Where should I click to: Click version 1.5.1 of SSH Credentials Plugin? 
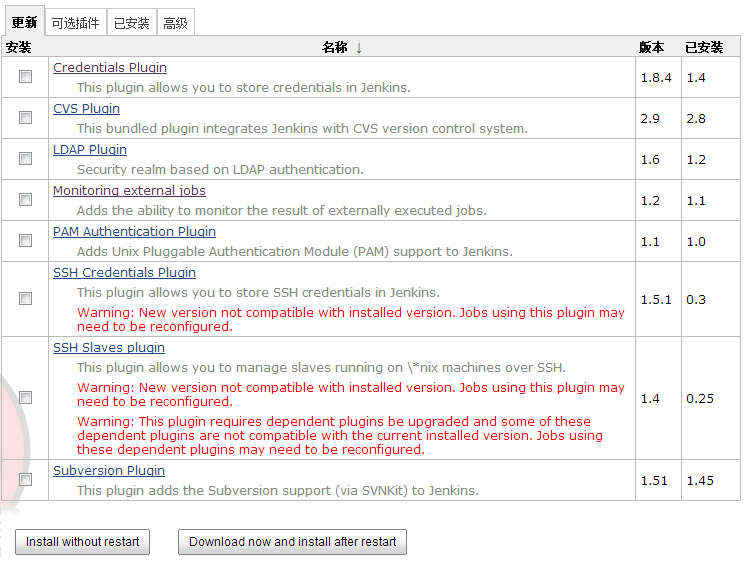click(656, 300)
